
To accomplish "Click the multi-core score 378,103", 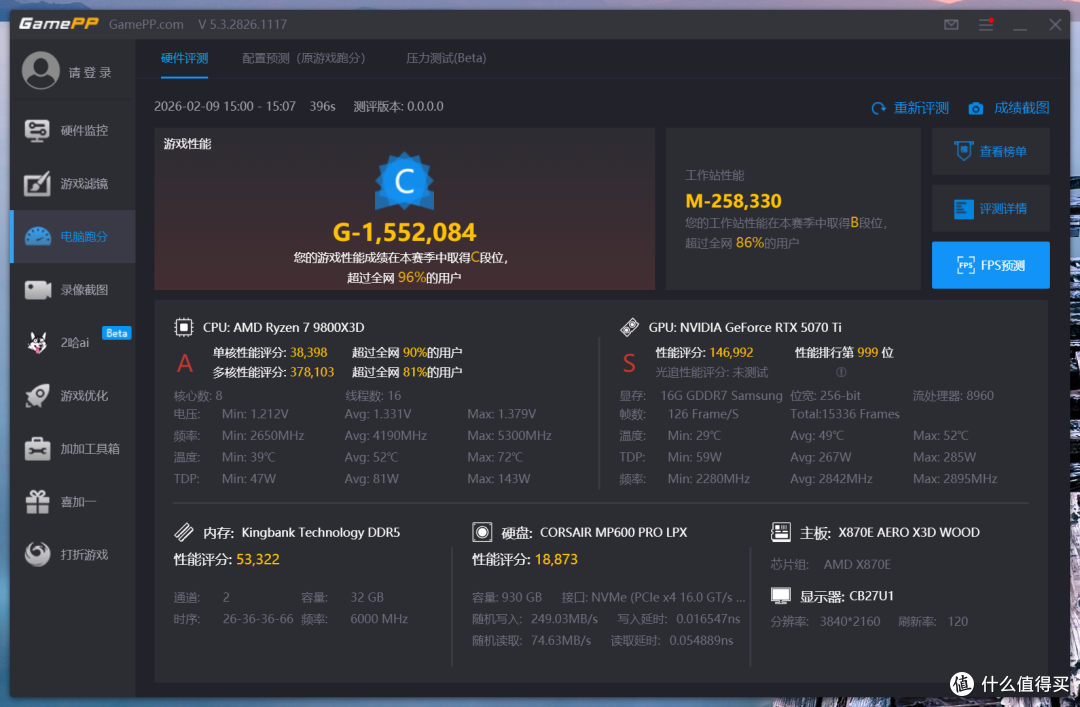I will [312, 372].
